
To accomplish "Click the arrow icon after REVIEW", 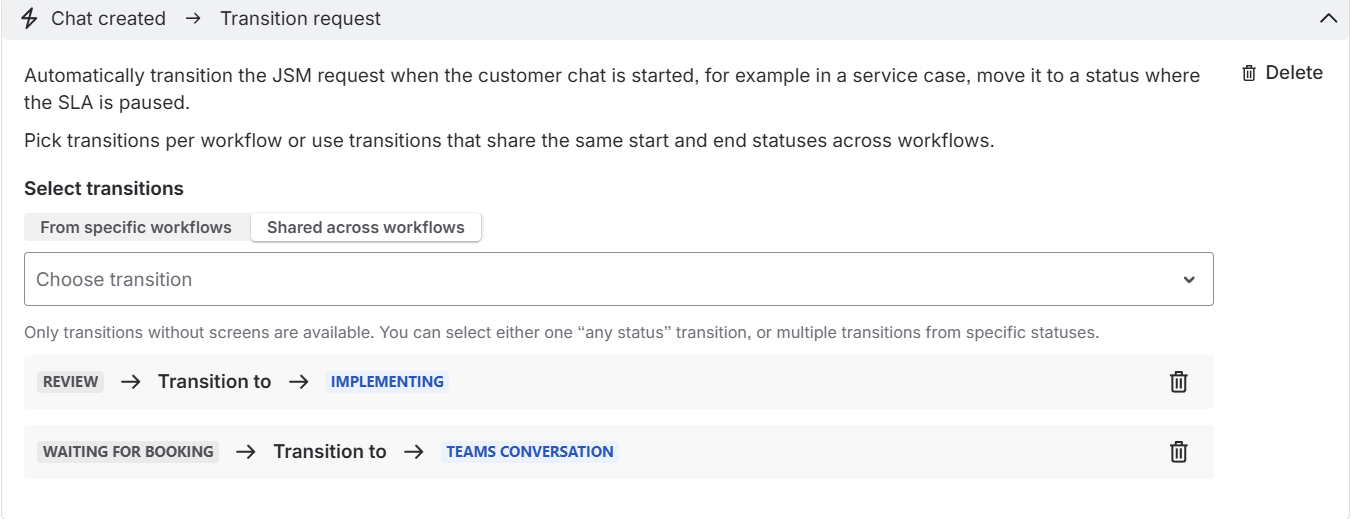I will point(131,382).
